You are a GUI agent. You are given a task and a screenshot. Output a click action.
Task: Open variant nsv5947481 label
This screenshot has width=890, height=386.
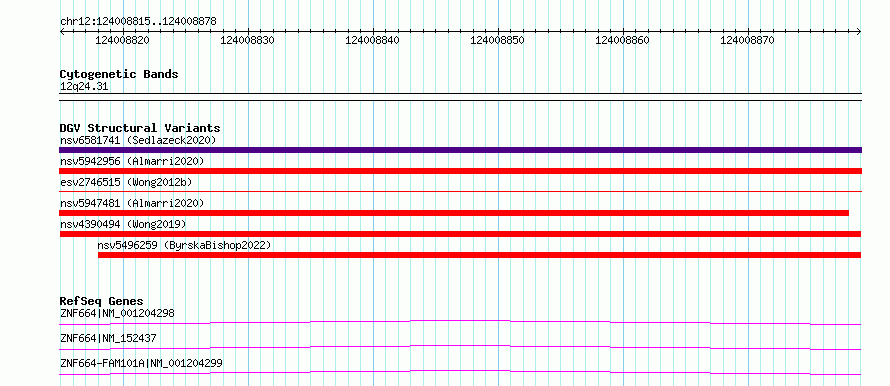90,203
